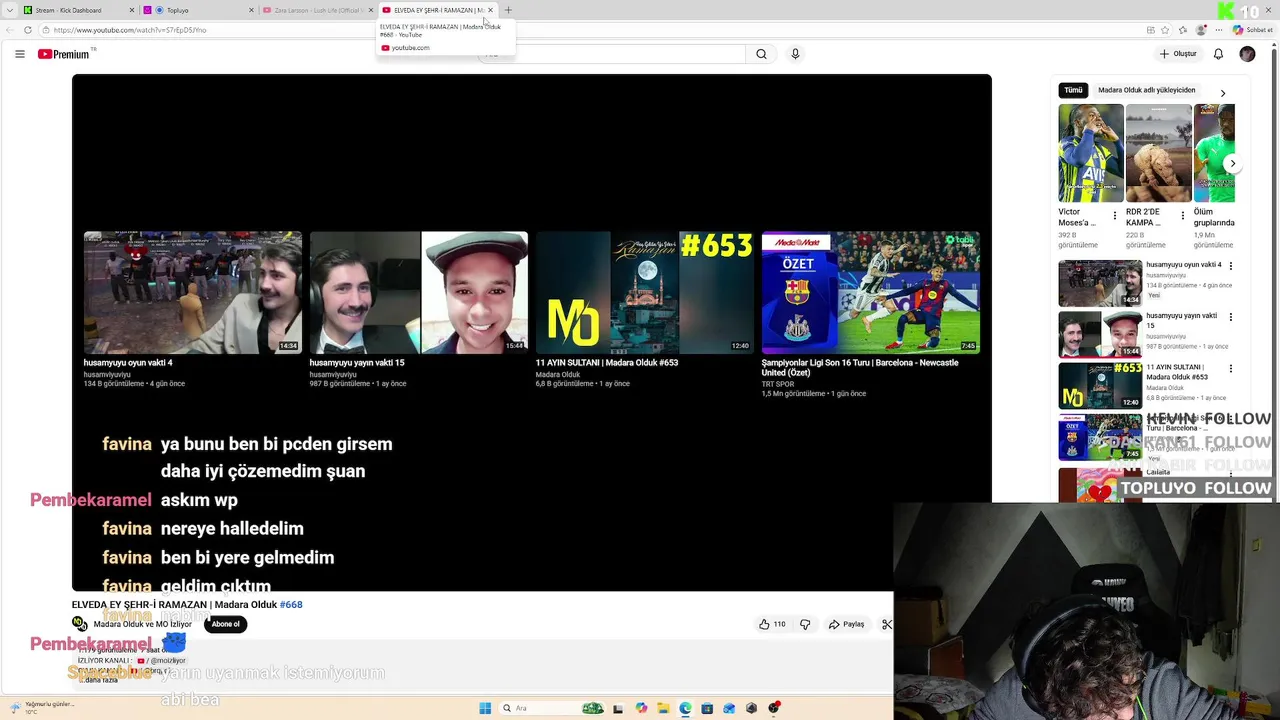
Task: Open Copilot Sohbet et button
Action: (x=1254, y=30)
